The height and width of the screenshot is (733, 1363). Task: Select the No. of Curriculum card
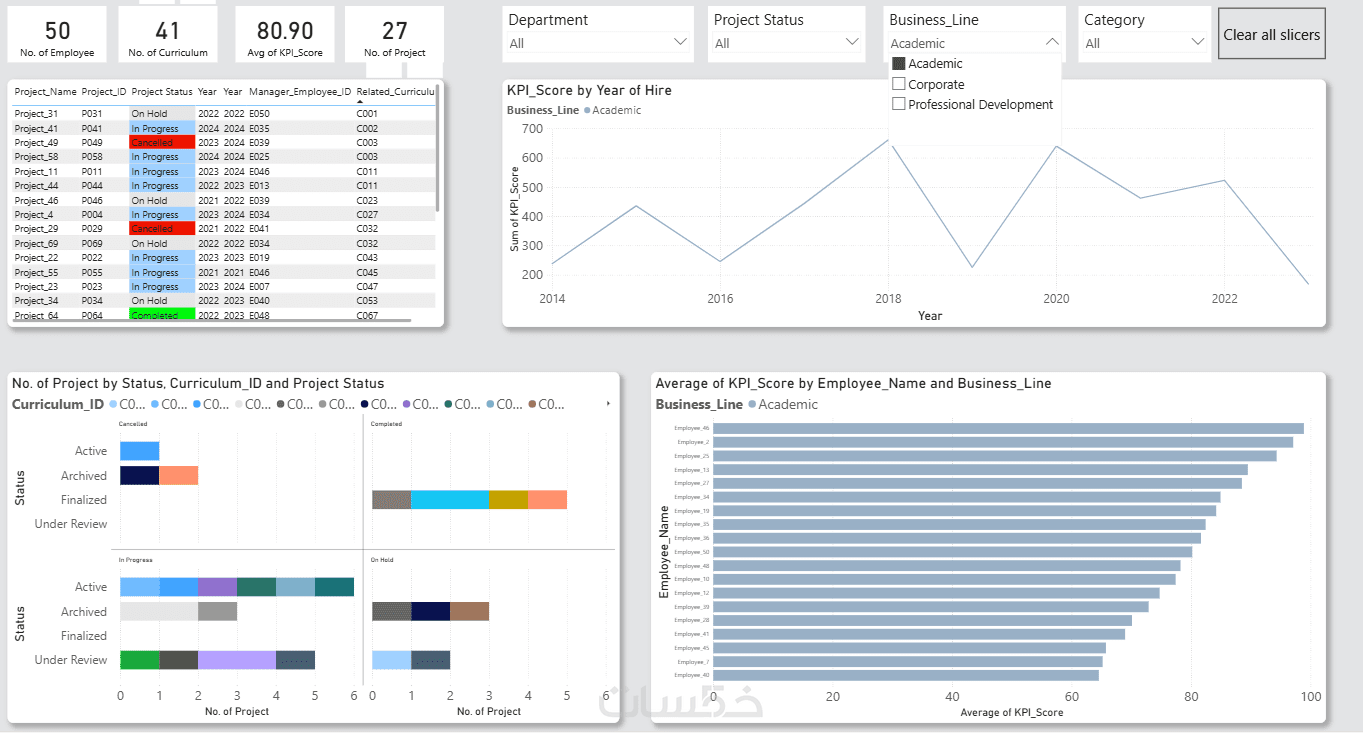[x=168, y=34]
